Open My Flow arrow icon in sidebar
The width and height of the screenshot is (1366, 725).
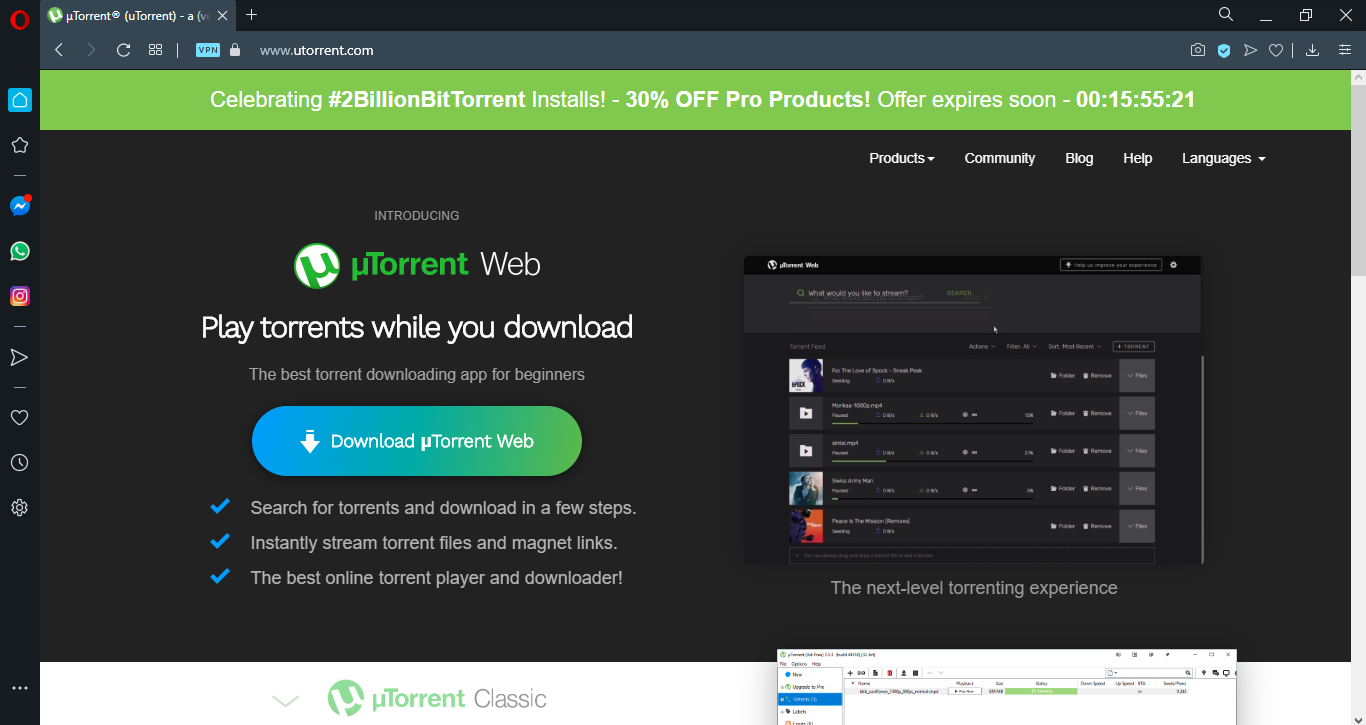point(19,357)
